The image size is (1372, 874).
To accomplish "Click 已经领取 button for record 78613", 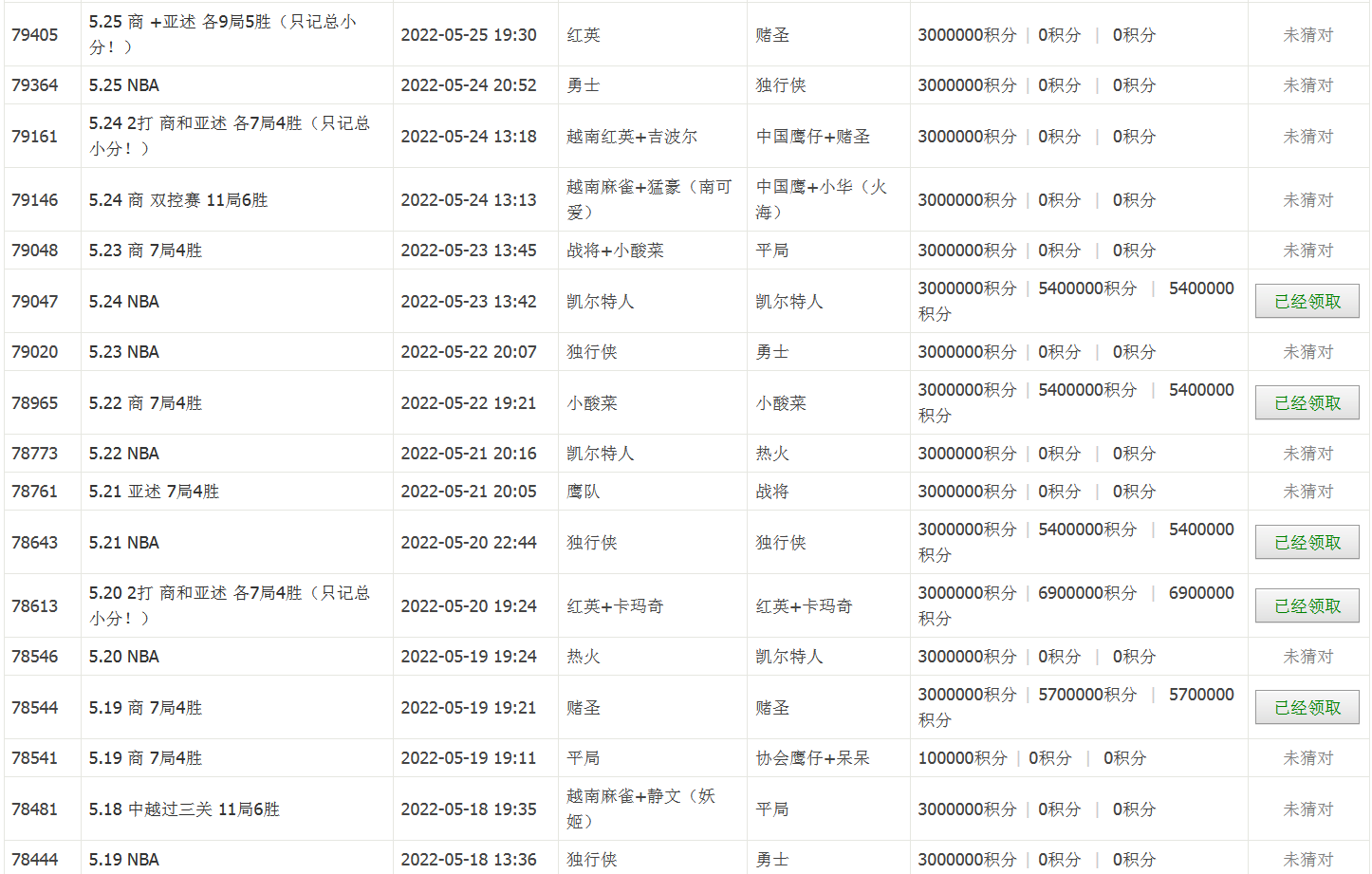I will point(1307,604).
